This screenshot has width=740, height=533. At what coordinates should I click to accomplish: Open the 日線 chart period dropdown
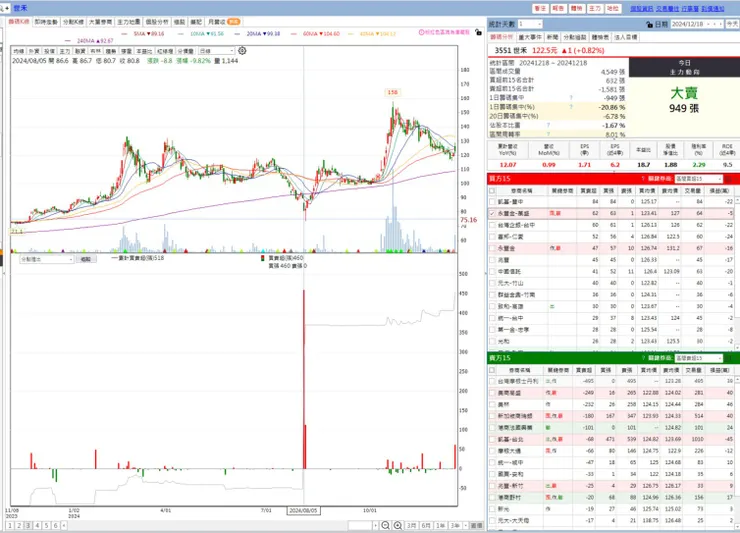click(x=216, y=51)
